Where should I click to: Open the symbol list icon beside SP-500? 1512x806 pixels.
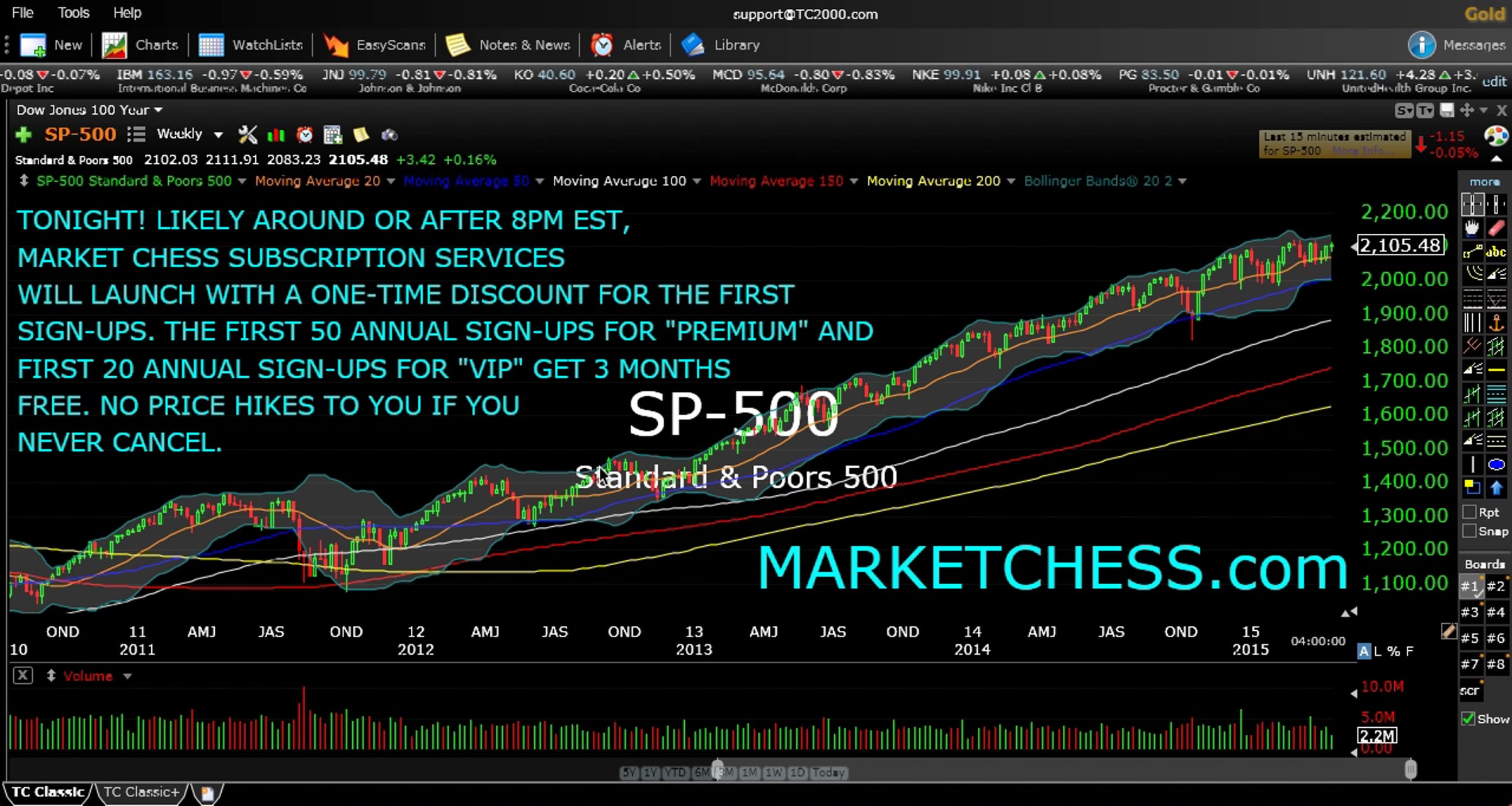136,134
